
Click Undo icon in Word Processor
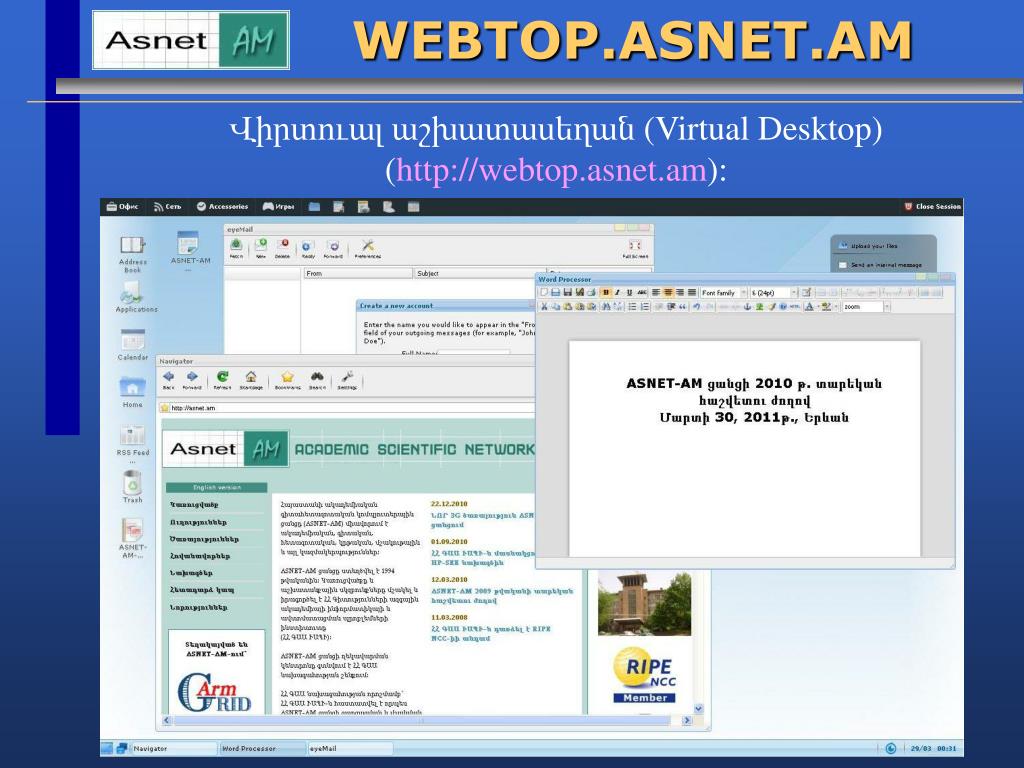coord(696,306)
